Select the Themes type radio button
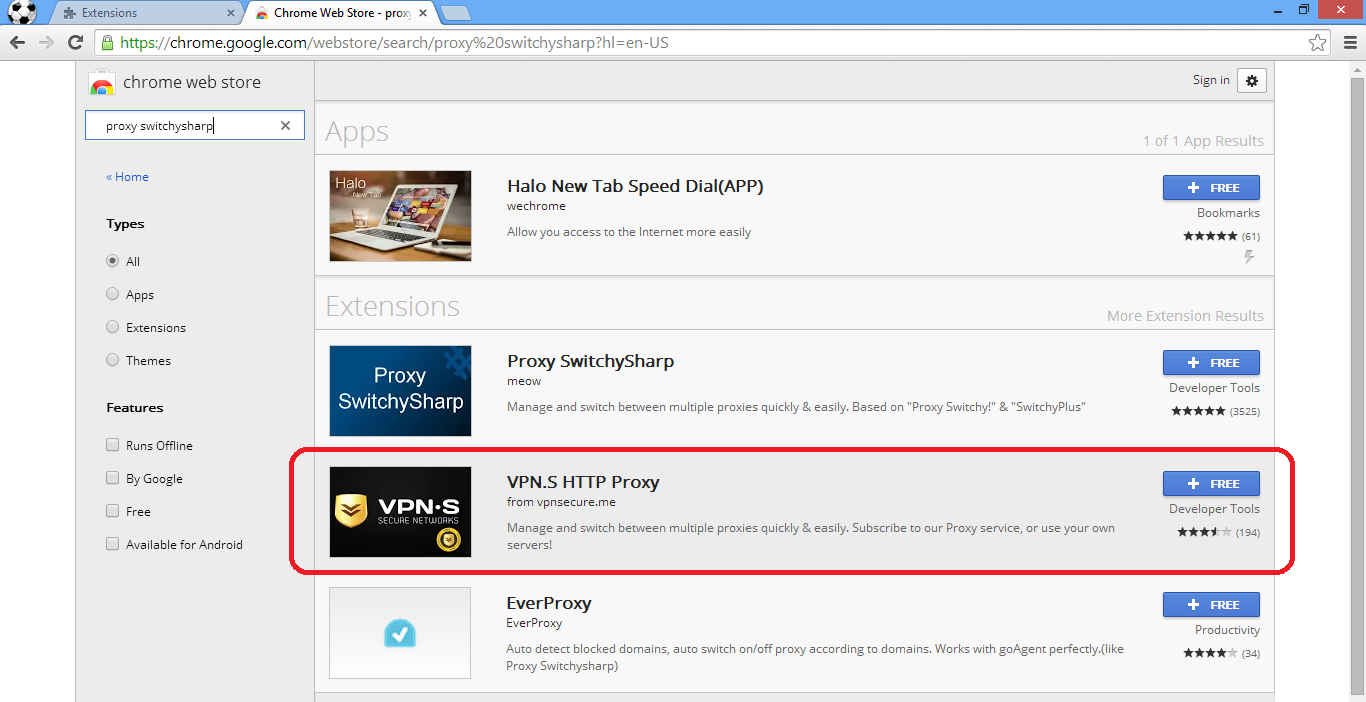The image size is (1366, 702). 112,360
